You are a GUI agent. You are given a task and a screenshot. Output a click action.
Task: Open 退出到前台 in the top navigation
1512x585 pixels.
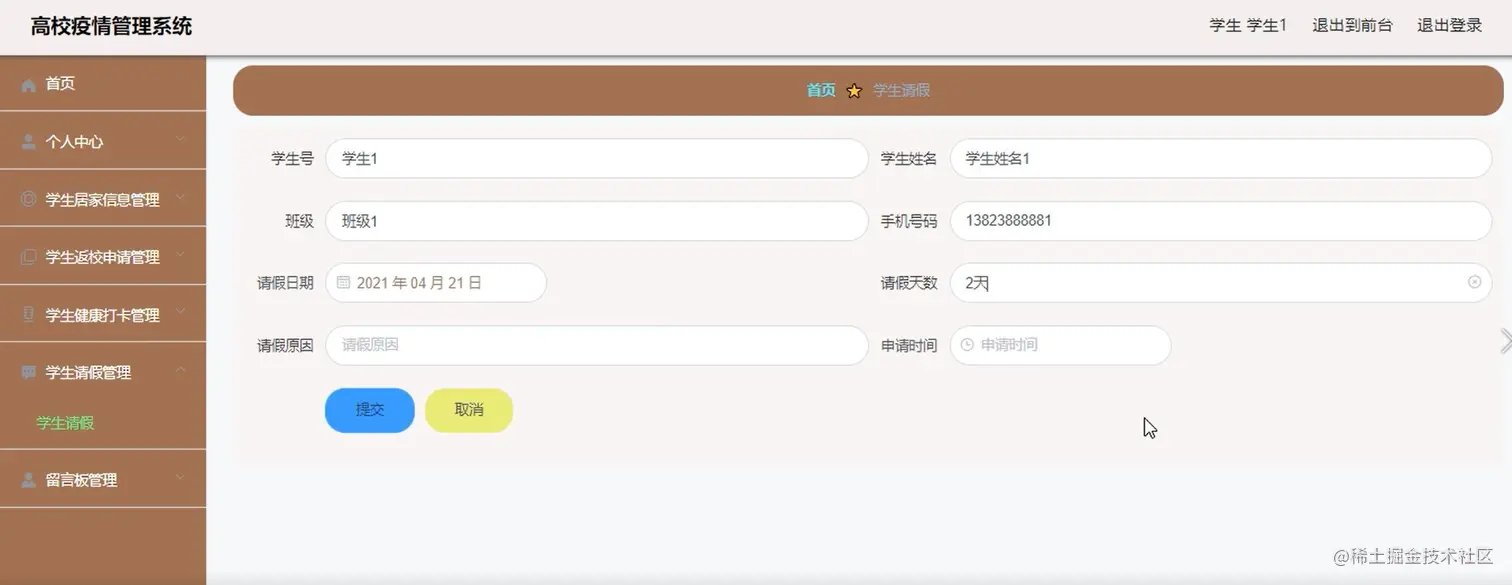coord(1352,25)
